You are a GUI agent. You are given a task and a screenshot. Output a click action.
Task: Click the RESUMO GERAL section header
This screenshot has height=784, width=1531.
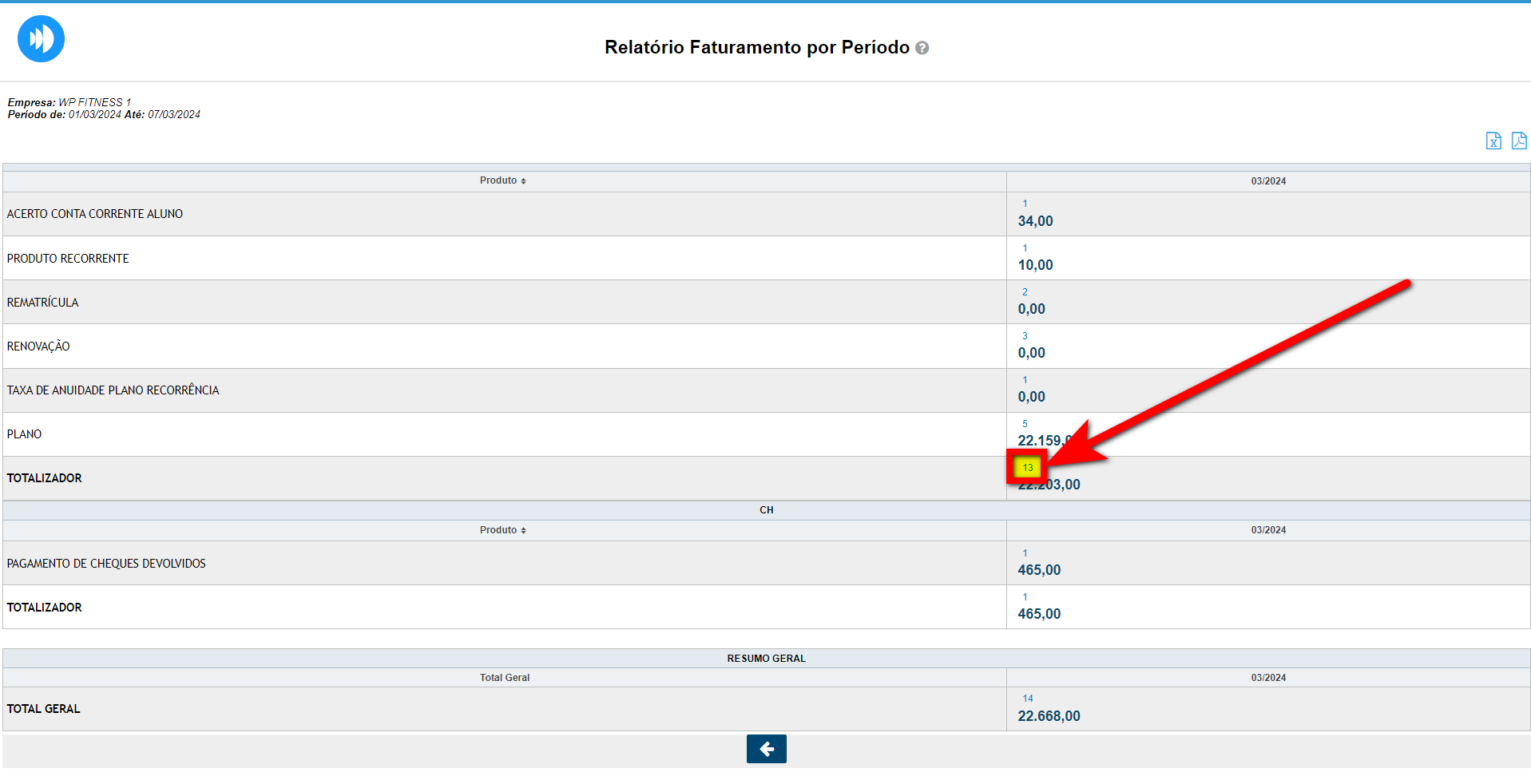pos(766,659)
